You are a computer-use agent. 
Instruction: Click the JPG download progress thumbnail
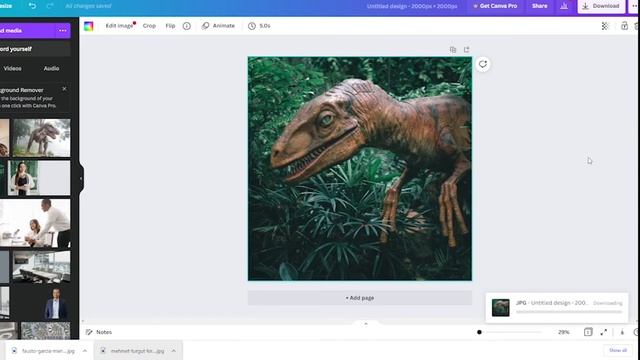point(500,308)
